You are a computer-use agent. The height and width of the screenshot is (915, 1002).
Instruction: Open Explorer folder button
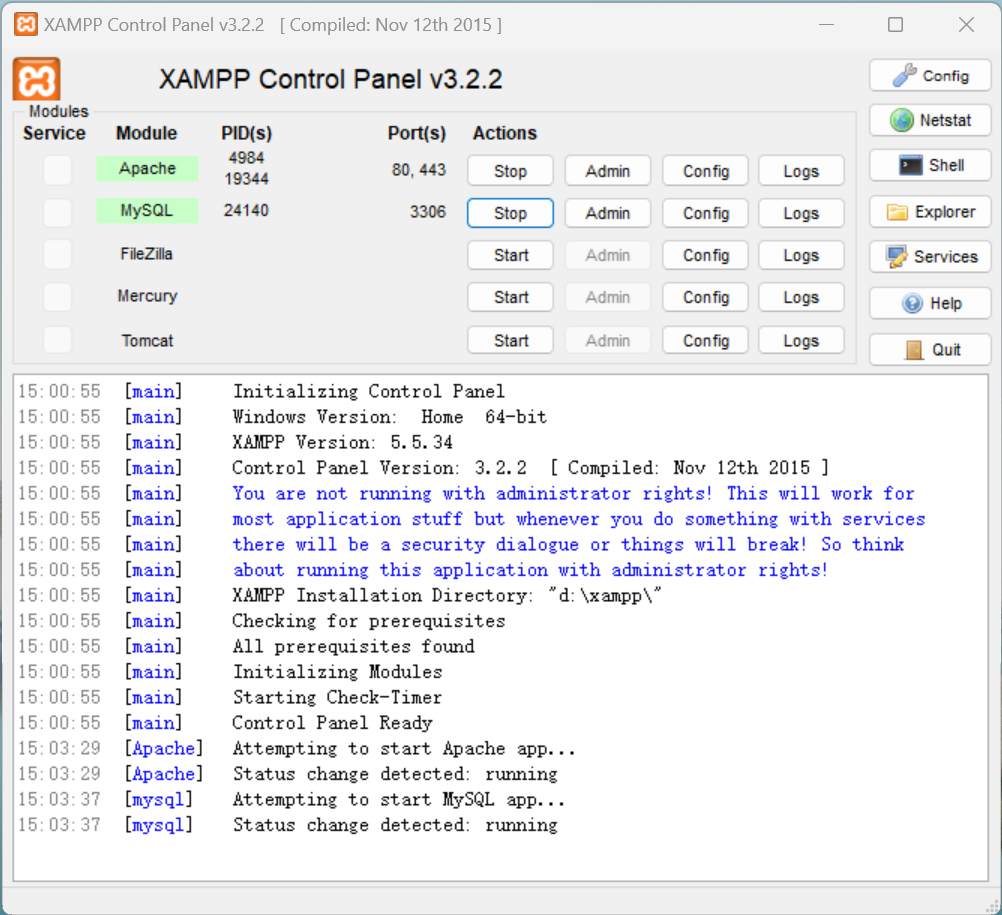(930, 211)
